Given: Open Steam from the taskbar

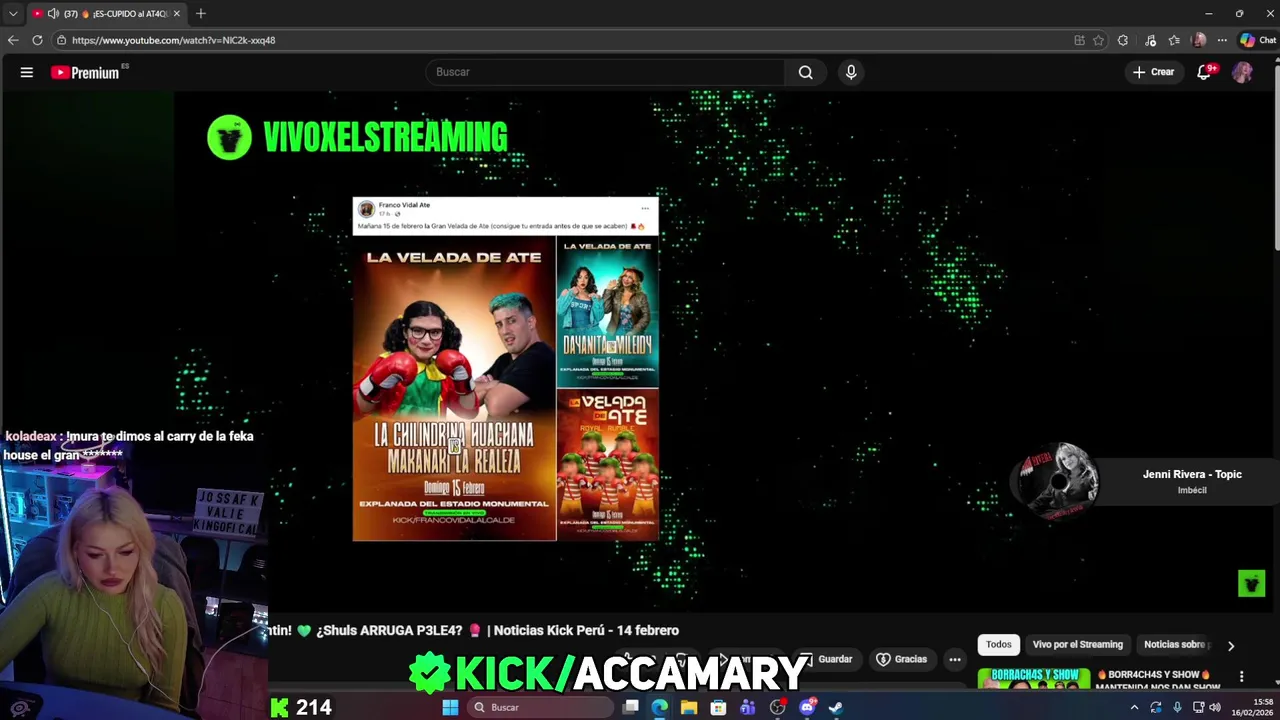Looking at the screenshot, I should point(836,707).
